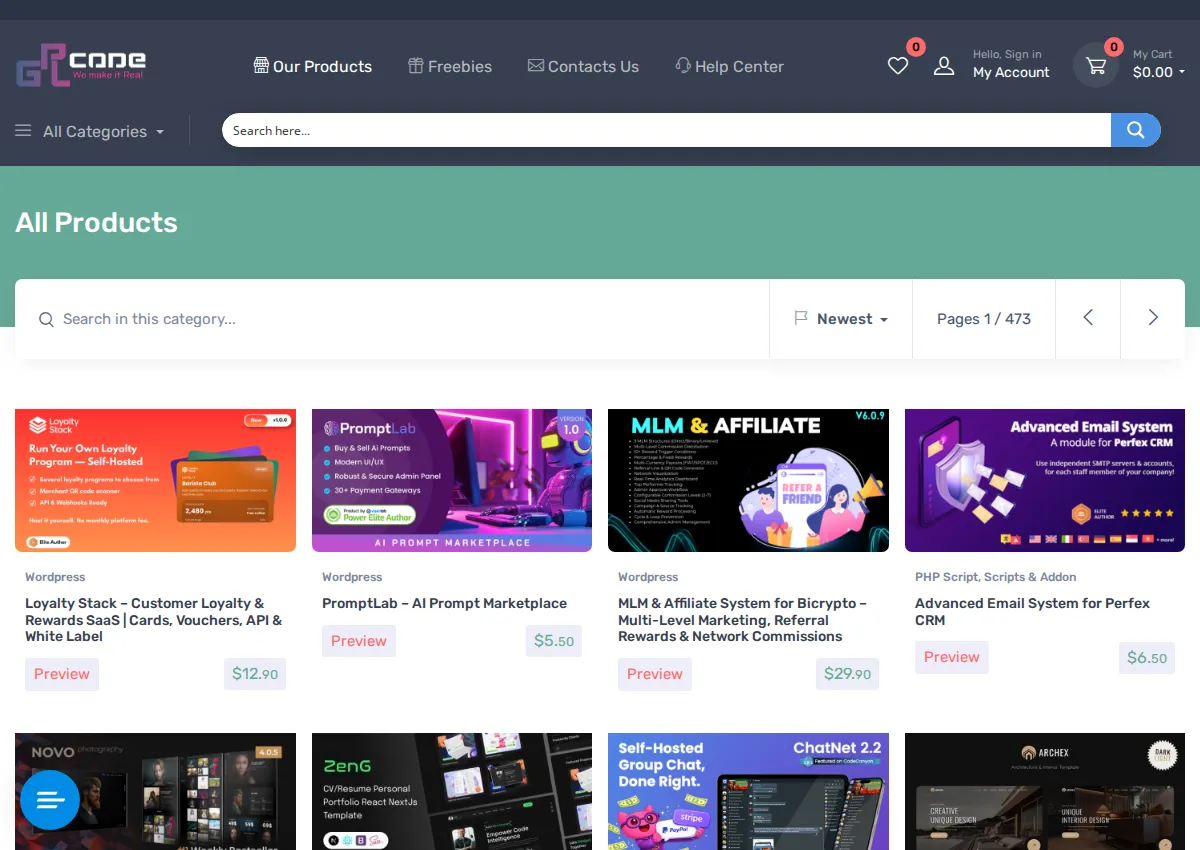Open the NOVO photography thumbnail
The height and width of the screenshot is (850, 1200).
(x=155, y=791)
